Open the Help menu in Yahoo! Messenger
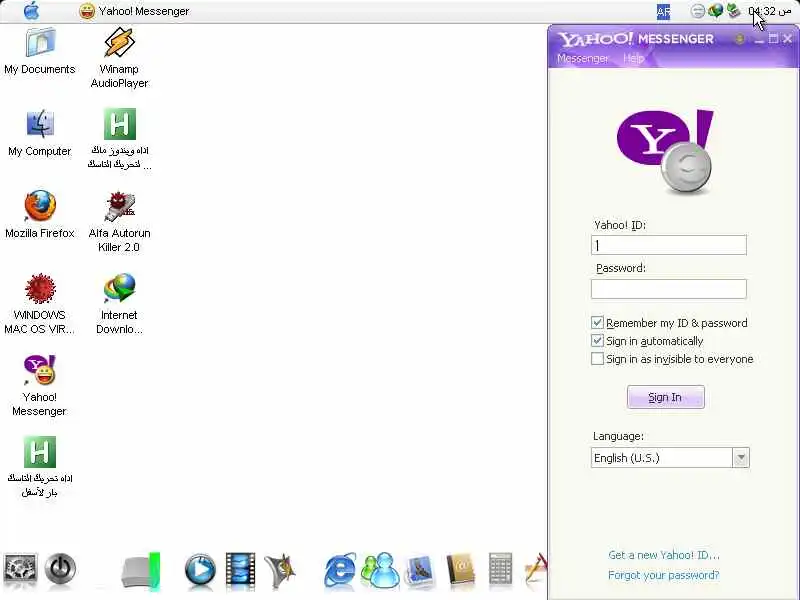This screenshot has height=600, width=800. 633,58
